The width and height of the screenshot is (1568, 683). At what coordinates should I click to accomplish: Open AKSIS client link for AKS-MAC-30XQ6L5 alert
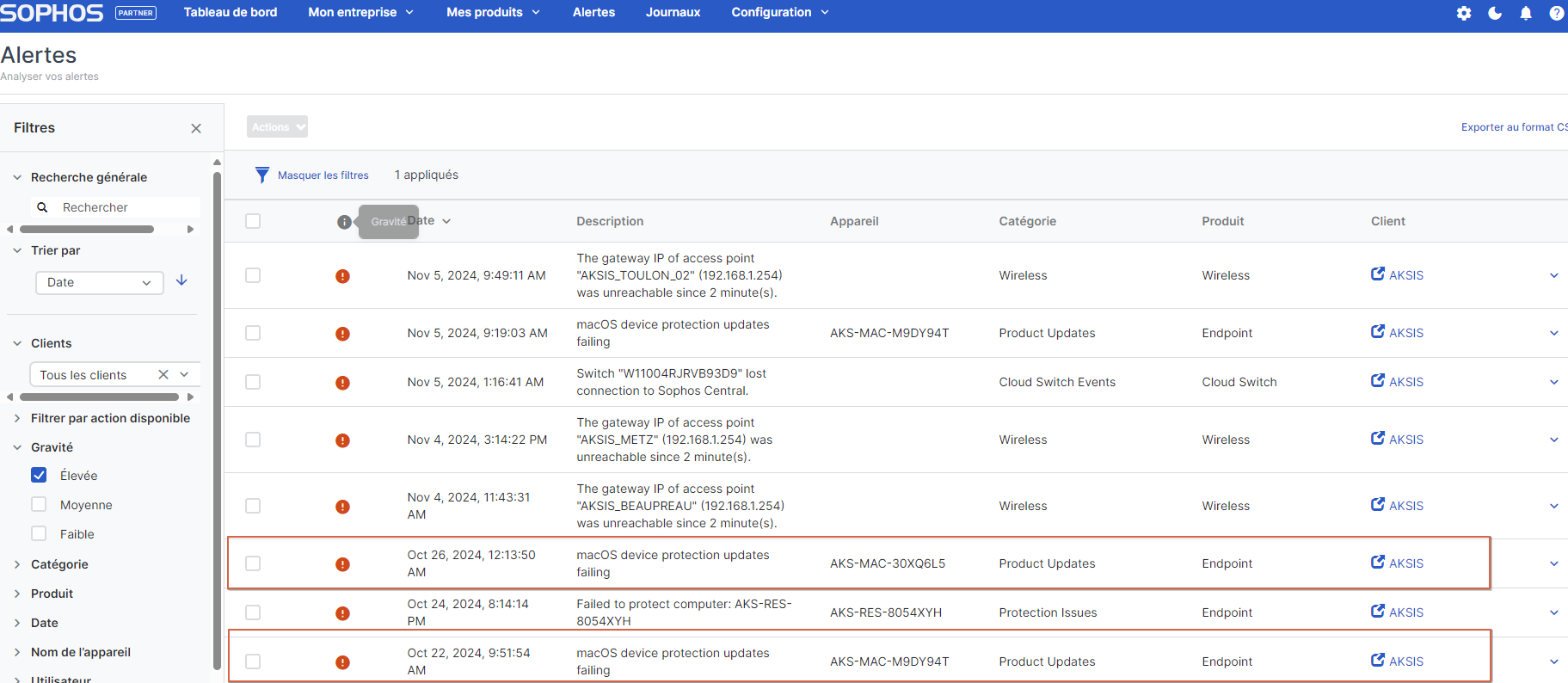point(1397,563)
